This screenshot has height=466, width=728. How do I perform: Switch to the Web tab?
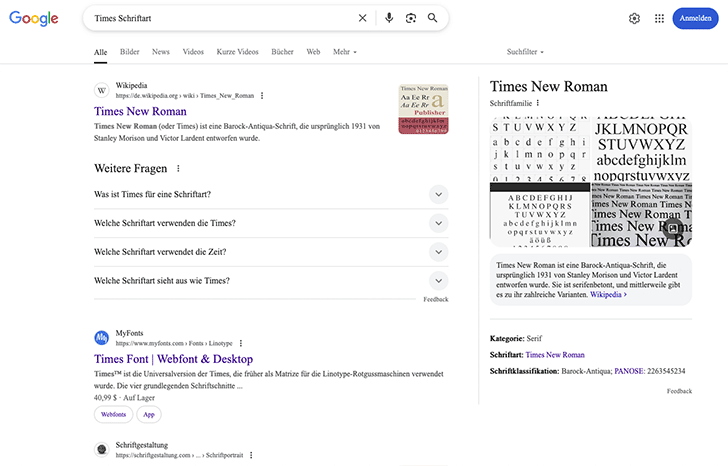(313, 52)
